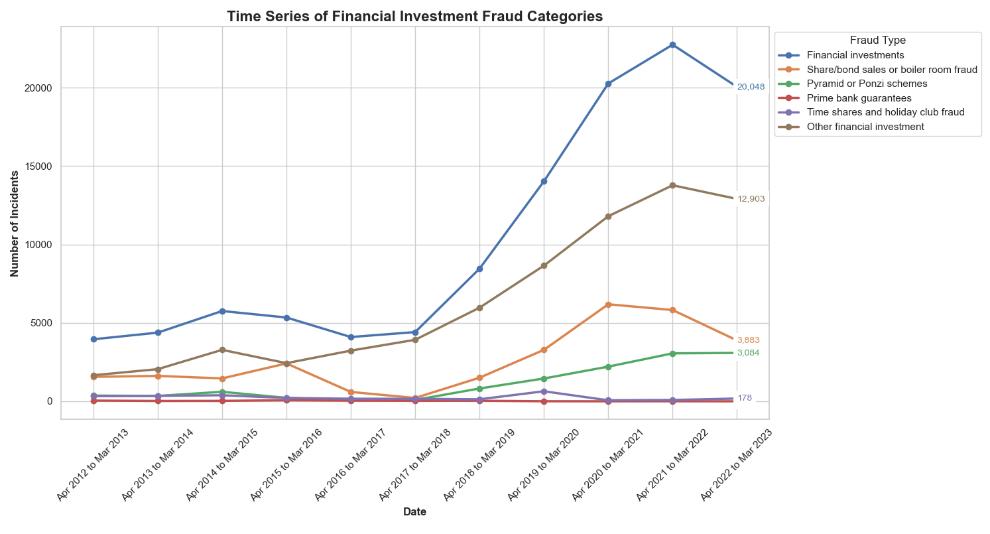Viewport: 990px width, 534px height.
Task: Click the 3,883 orange data label
Action: point(749,341)
